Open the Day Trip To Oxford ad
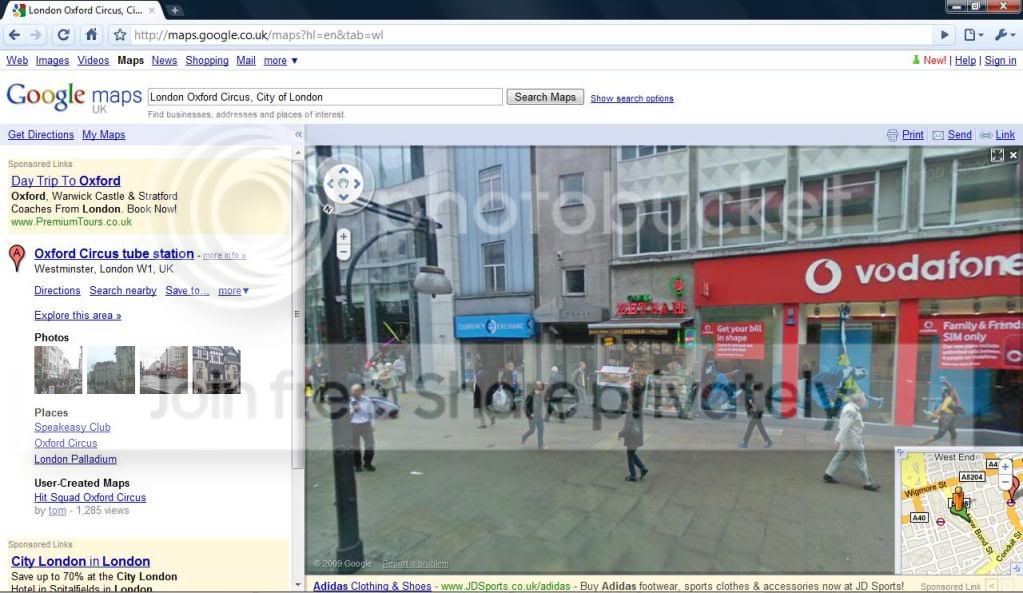 [66, 181]
